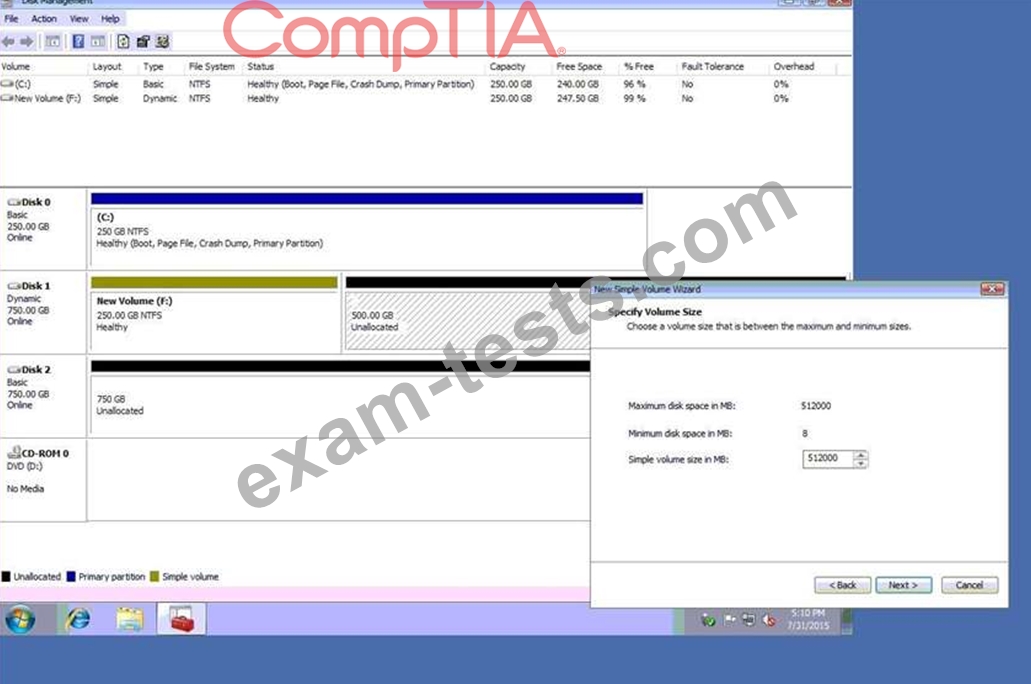1031x684 pixels.
Task: Click the blue Help question-mark toolbar icon
Action: click(x=78, y=42)
